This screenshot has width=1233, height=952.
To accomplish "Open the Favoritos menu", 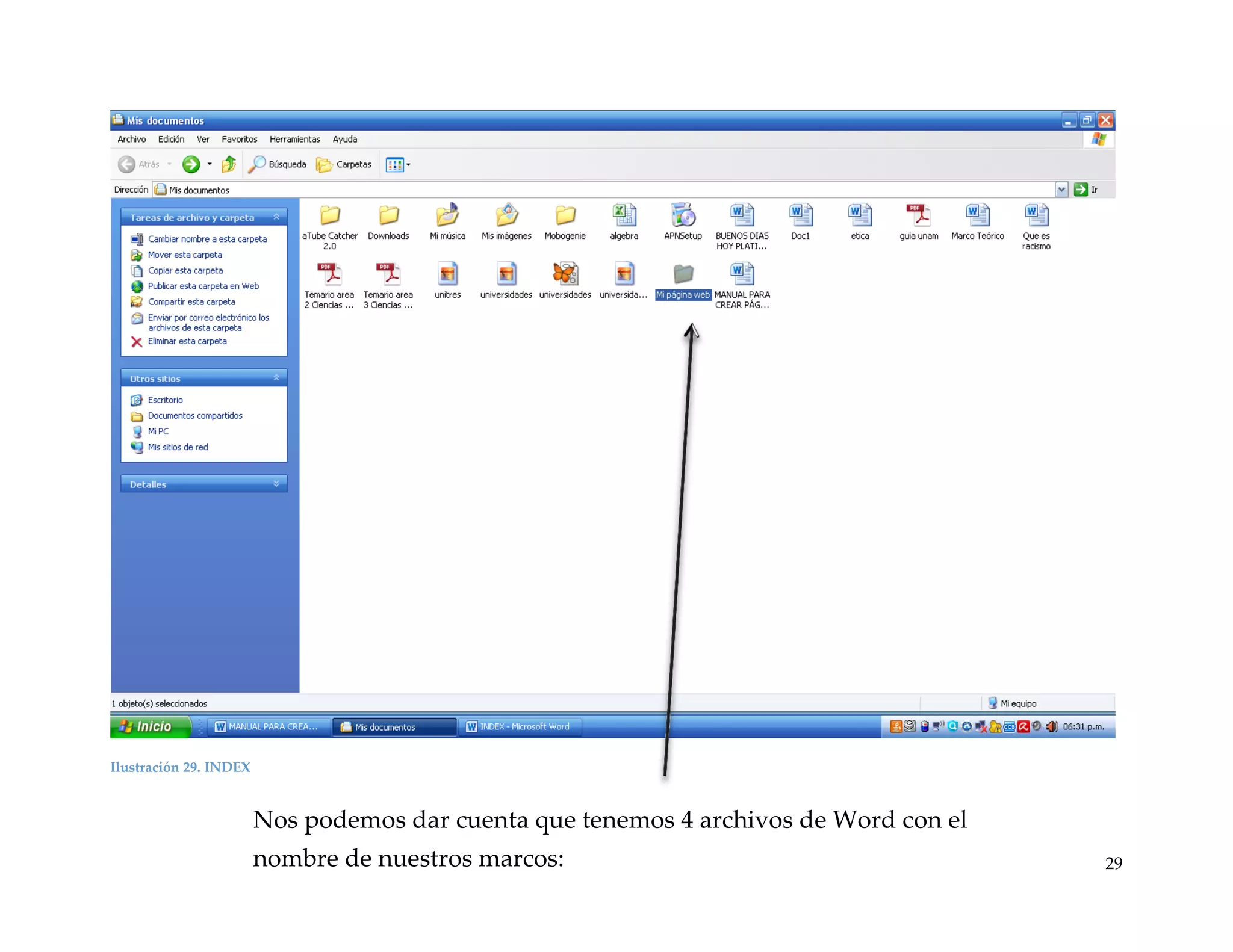I will coord(239,139).
